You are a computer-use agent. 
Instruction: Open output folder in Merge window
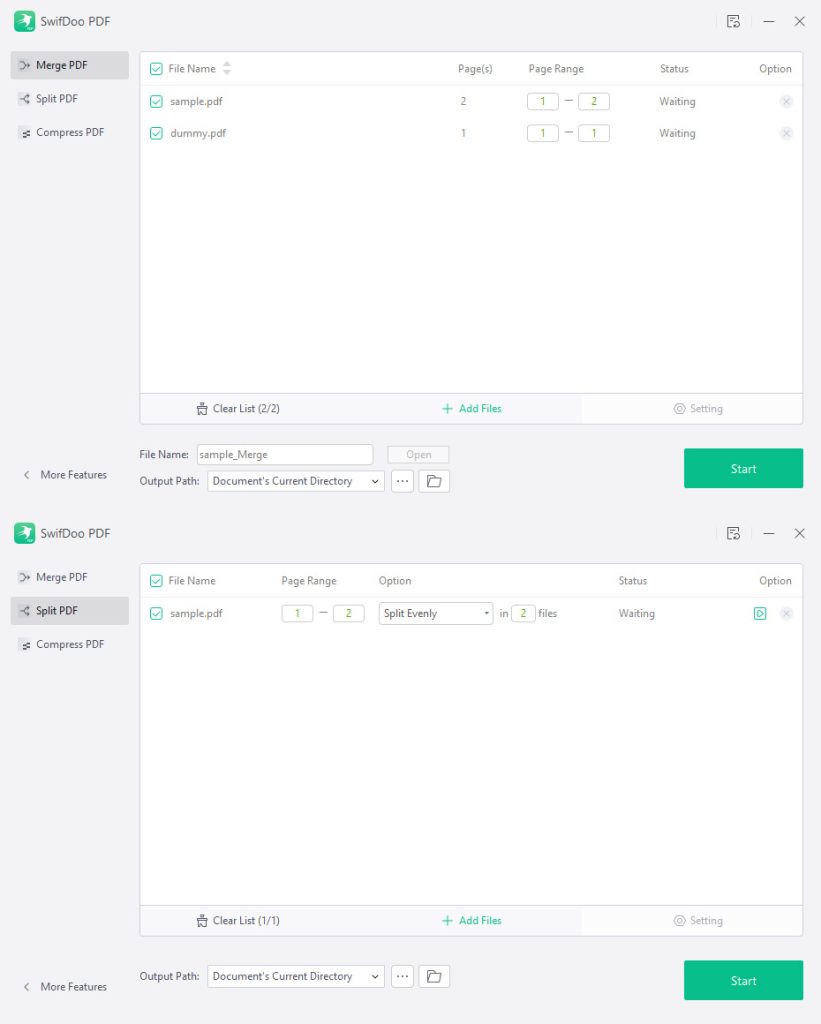[x=434, y=481]
